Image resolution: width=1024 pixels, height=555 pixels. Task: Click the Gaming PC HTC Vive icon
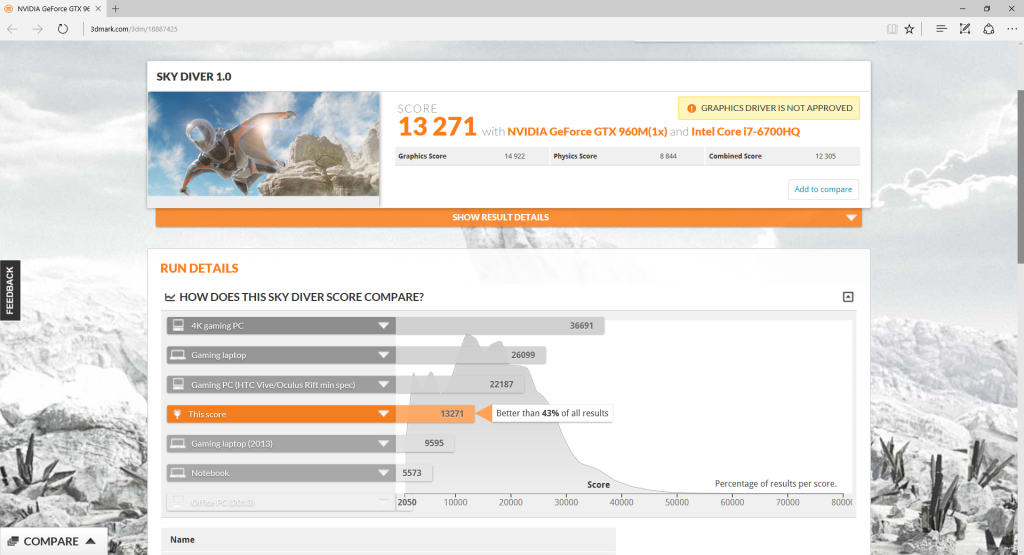coord(178,384)
